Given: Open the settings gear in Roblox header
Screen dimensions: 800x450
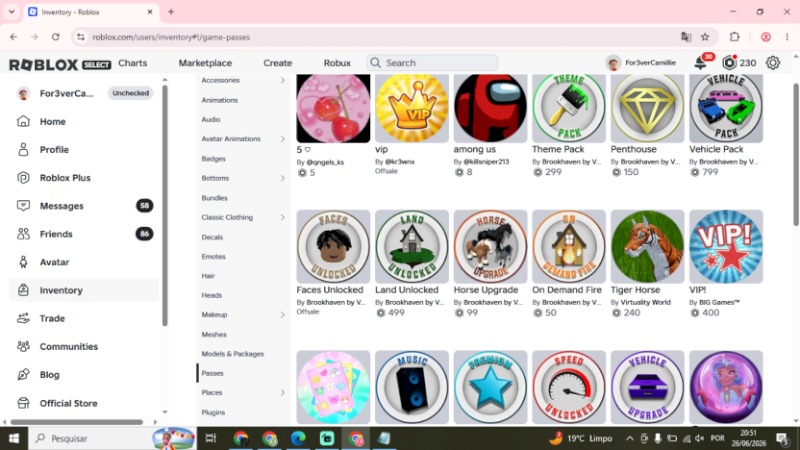Looking at the screenshot, I should 772,63.
